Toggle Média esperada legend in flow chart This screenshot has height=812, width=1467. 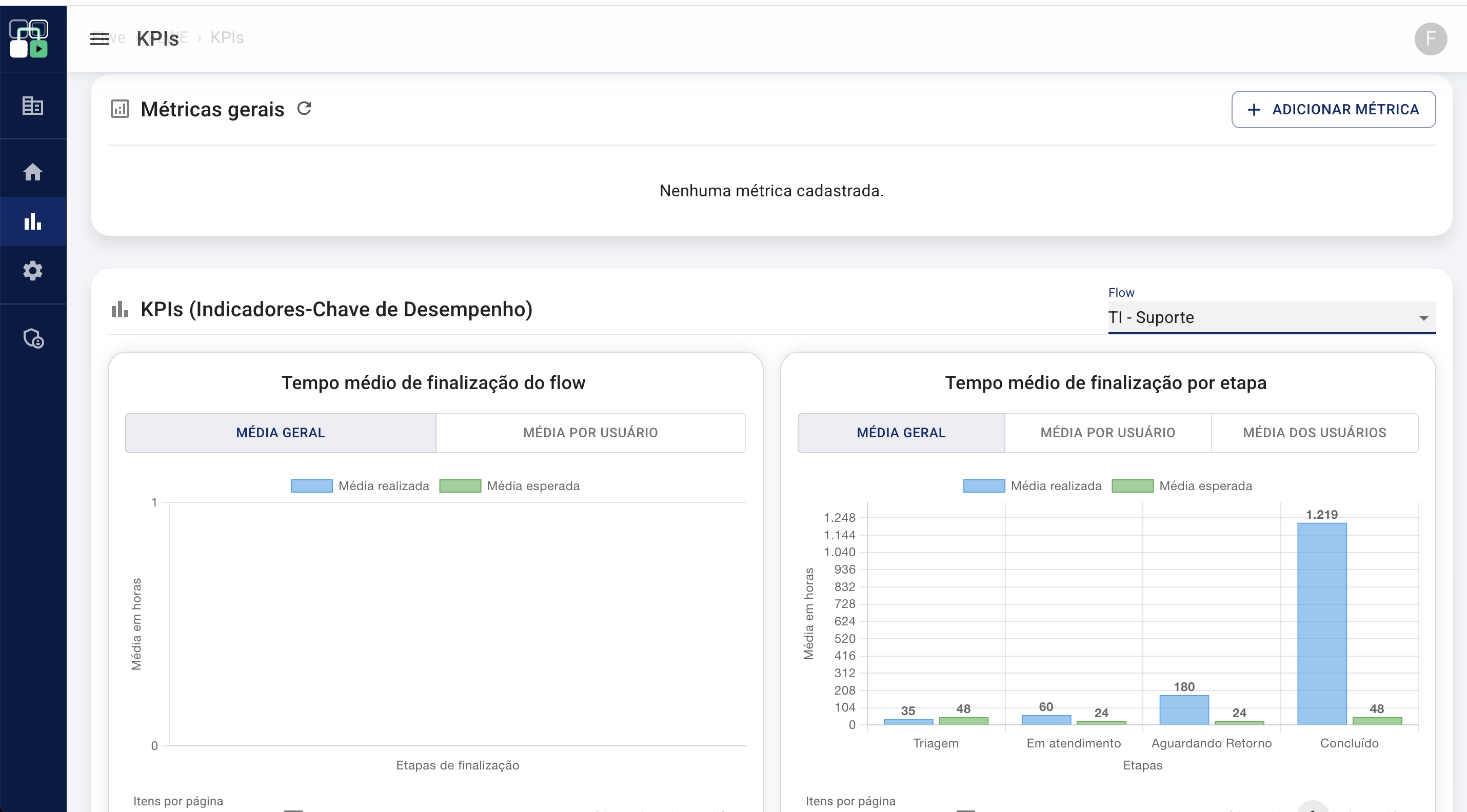pyautogui.click(x=510, y=486)
